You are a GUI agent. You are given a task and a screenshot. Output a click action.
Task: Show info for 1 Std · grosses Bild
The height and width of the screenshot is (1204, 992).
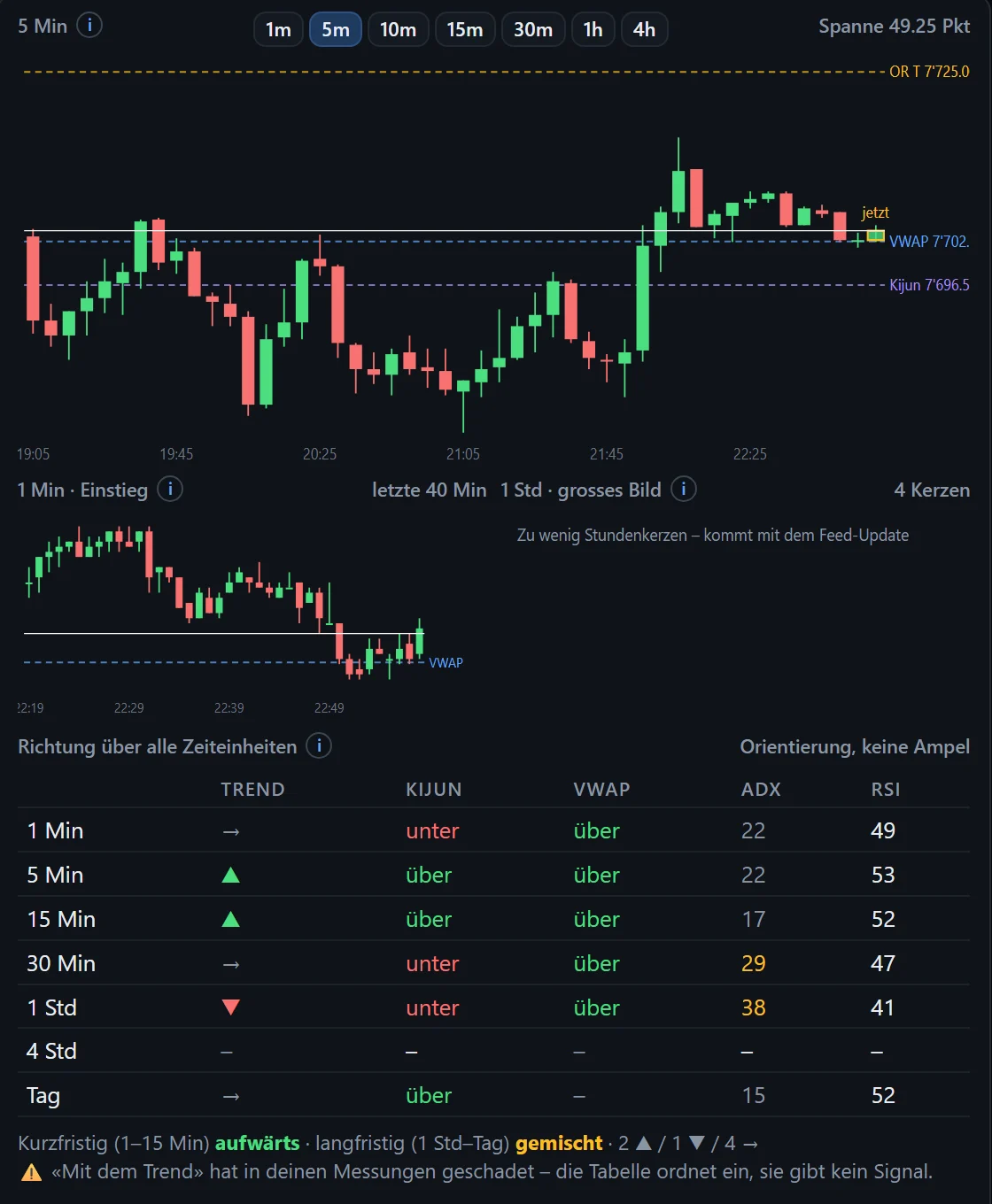coord(684,489)
